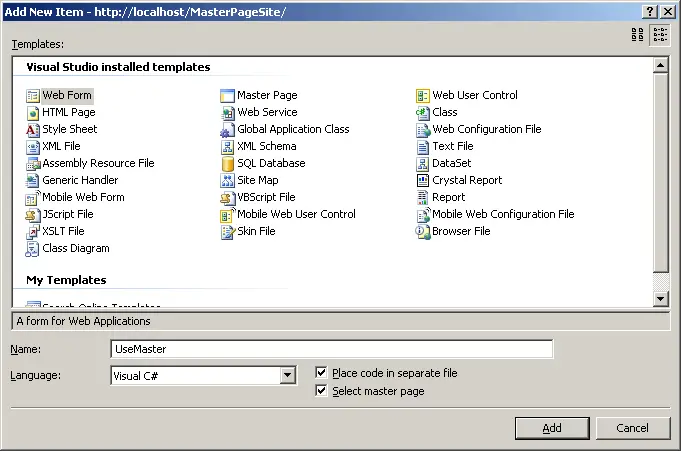The width and height of the screenshot is (681, 451).
Task: Select the Report template icon
Action: pos(423,198)
